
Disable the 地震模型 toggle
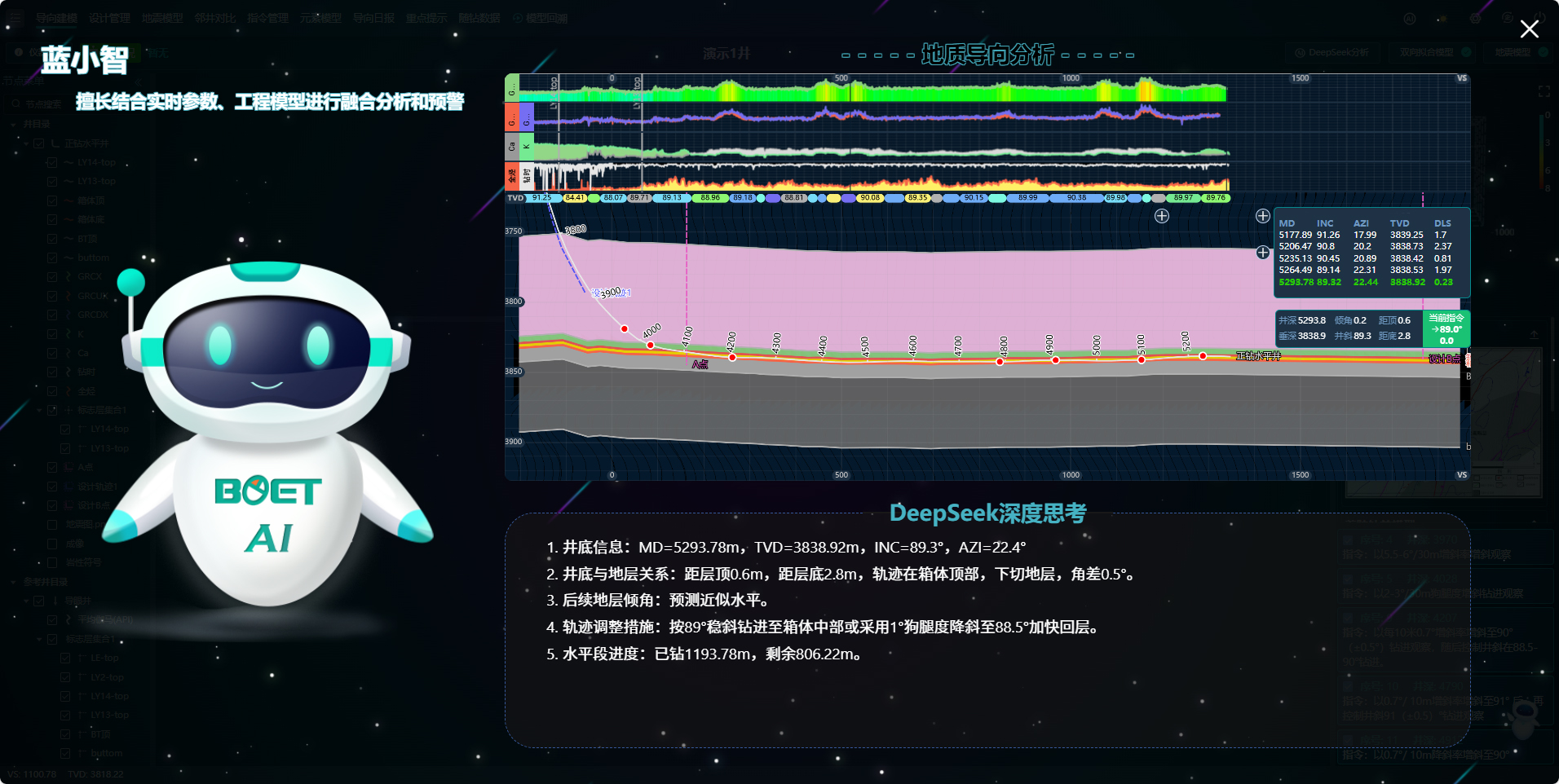click(x=1544, y=52)
